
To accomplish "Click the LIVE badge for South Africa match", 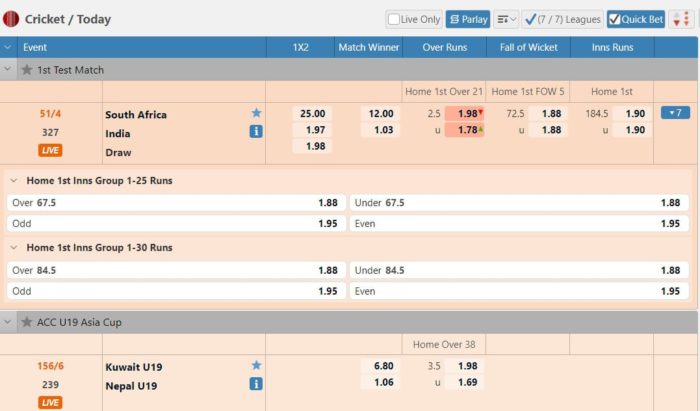I will coord(50,151).
